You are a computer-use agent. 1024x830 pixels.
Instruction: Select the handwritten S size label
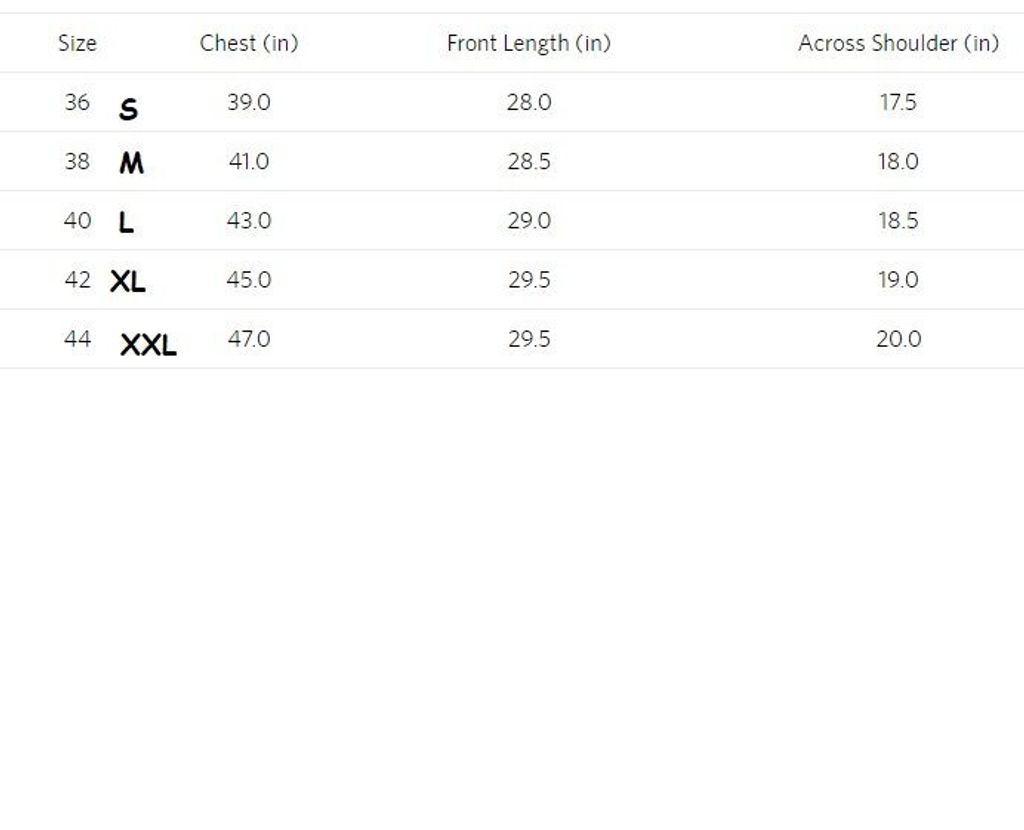point(128,109)
